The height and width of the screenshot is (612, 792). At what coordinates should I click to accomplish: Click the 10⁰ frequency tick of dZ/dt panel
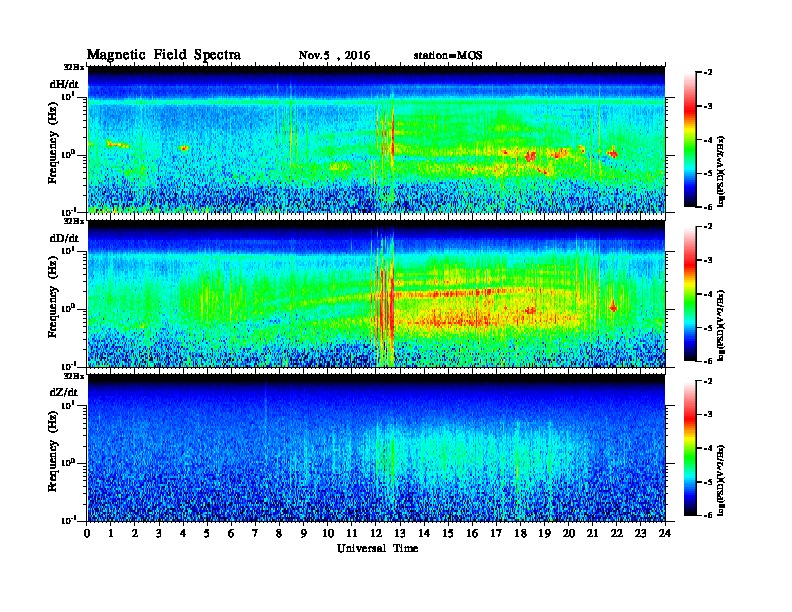coord(68,463)
